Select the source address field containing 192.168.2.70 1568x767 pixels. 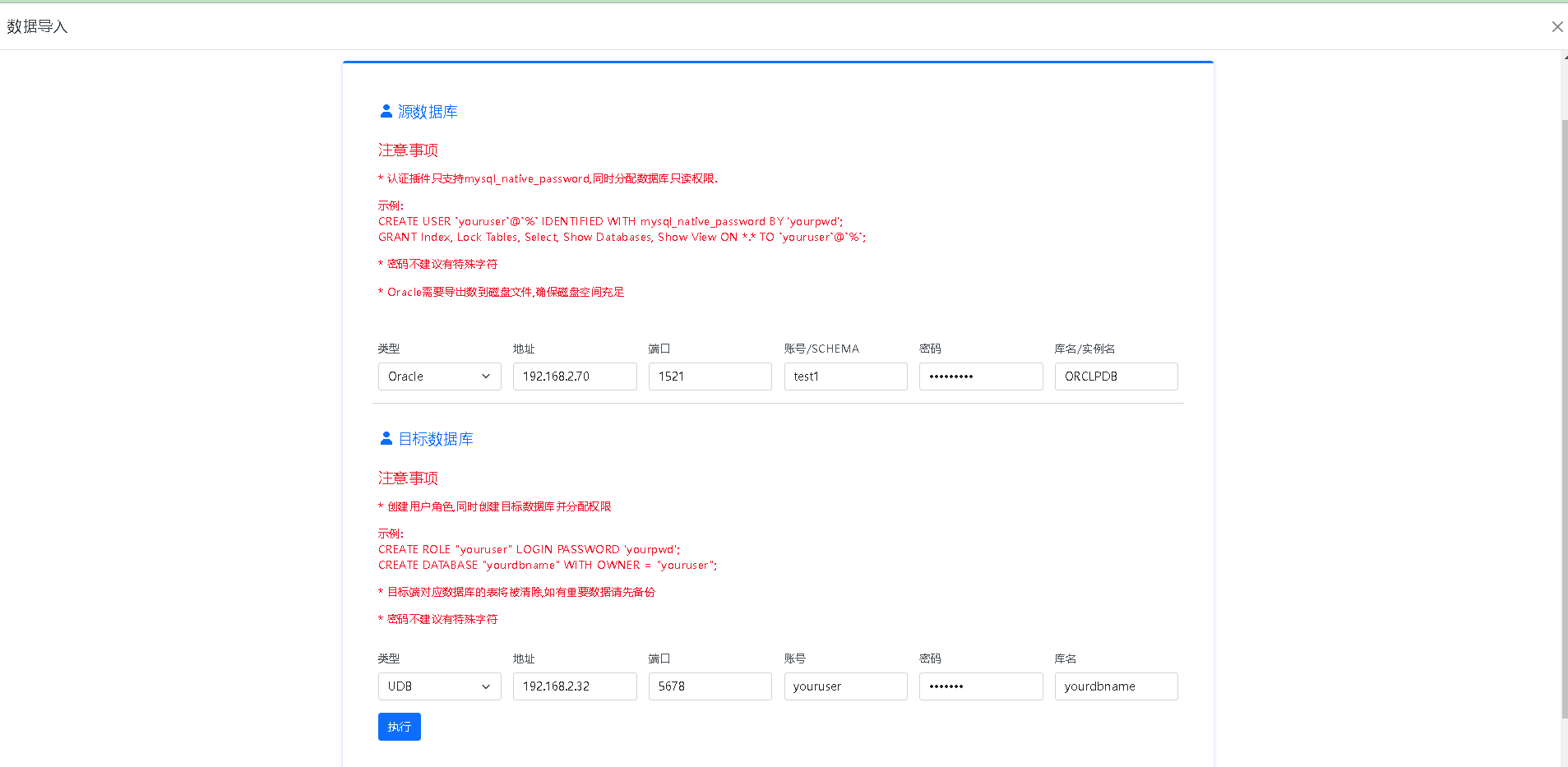pyautogui.click(x=574, y=376)
